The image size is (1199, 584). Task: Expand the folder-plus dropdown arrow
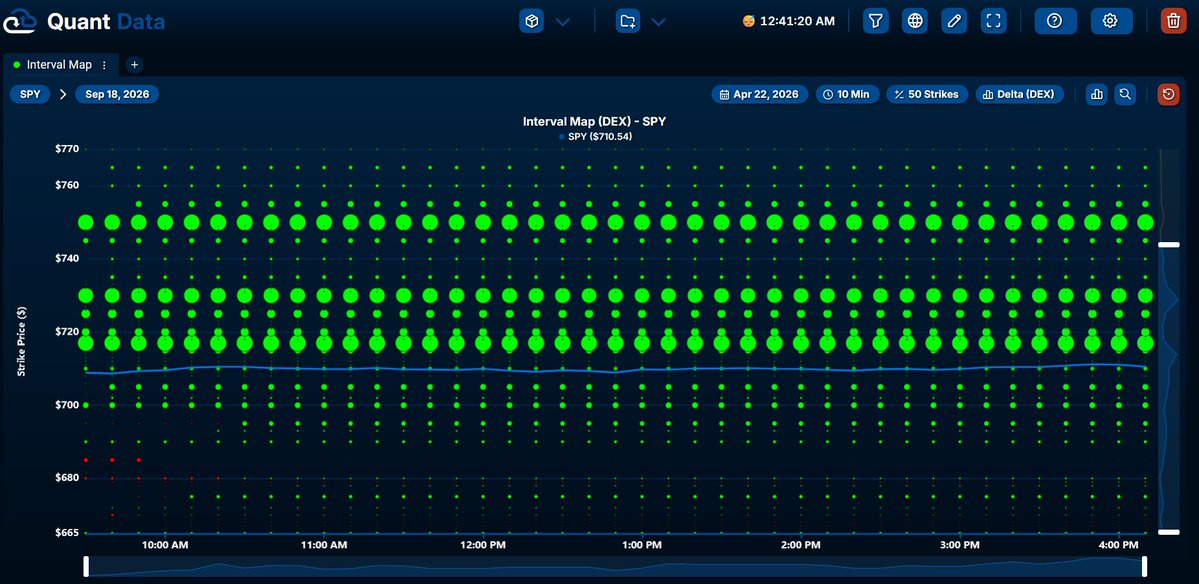(658, 21)
